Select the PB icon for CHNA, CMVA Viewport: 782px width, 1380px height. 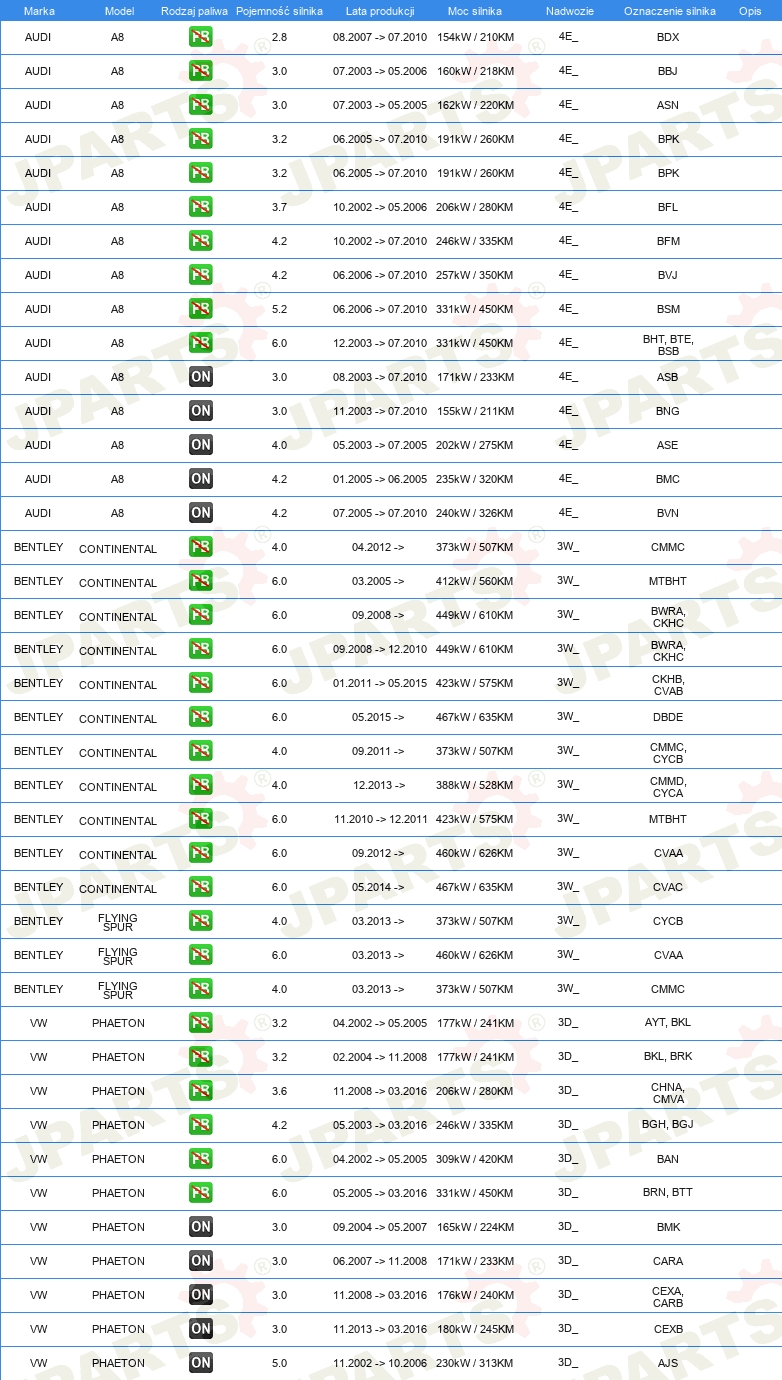pos(201,1091)
